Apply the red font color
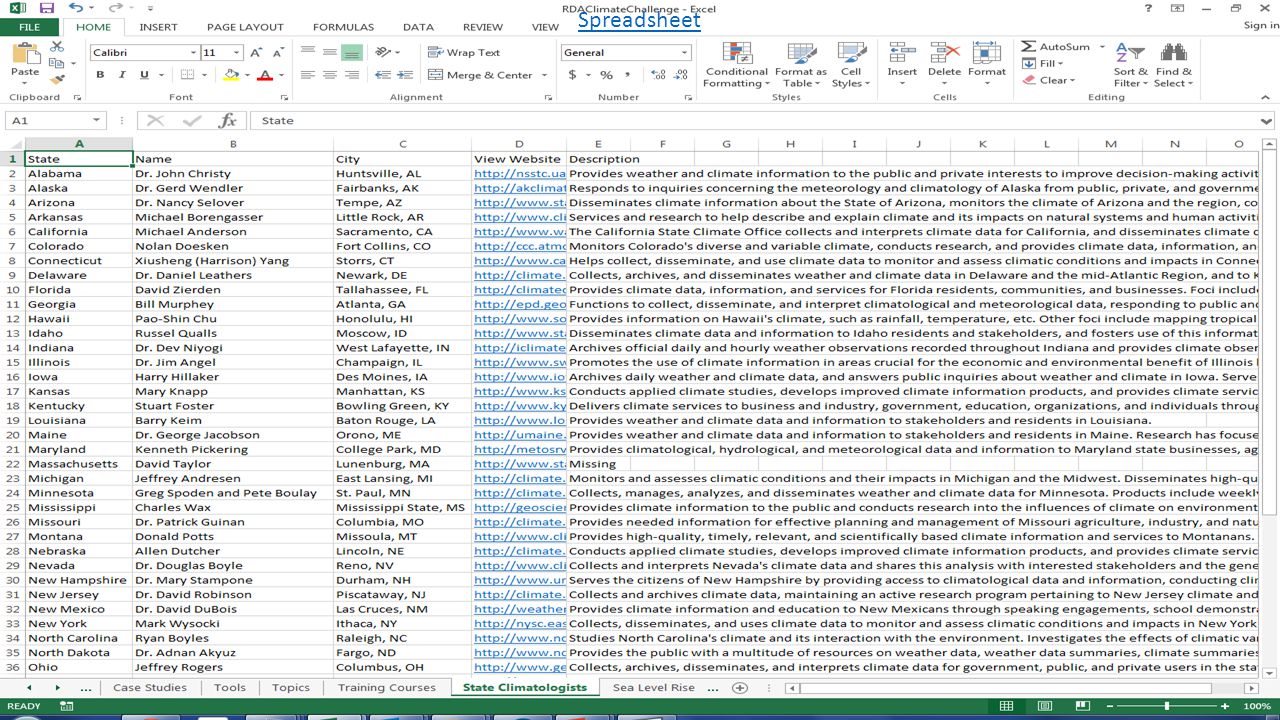Viewport: 1280px width, 720px height. [265, 75]
